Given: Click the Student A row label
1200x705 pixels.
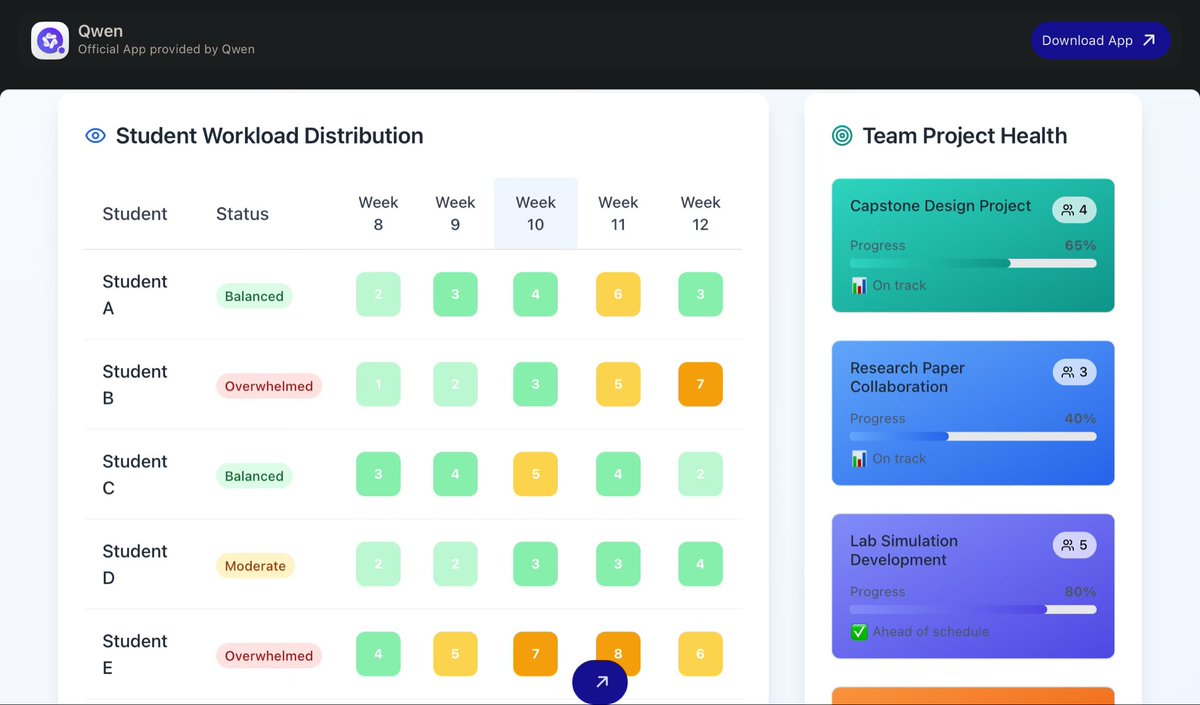Looking at the screenshot, I should pyautogui.click(x=135, y=295).
